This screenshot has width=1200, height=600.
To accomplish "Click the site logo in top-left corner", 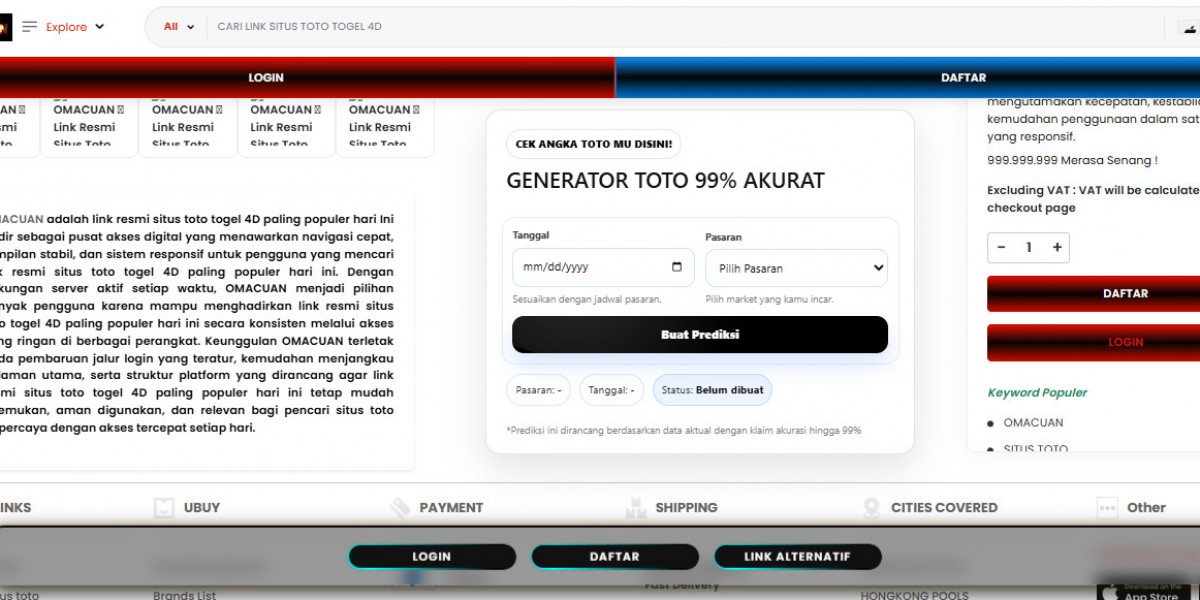I will [x=5, y=27].
